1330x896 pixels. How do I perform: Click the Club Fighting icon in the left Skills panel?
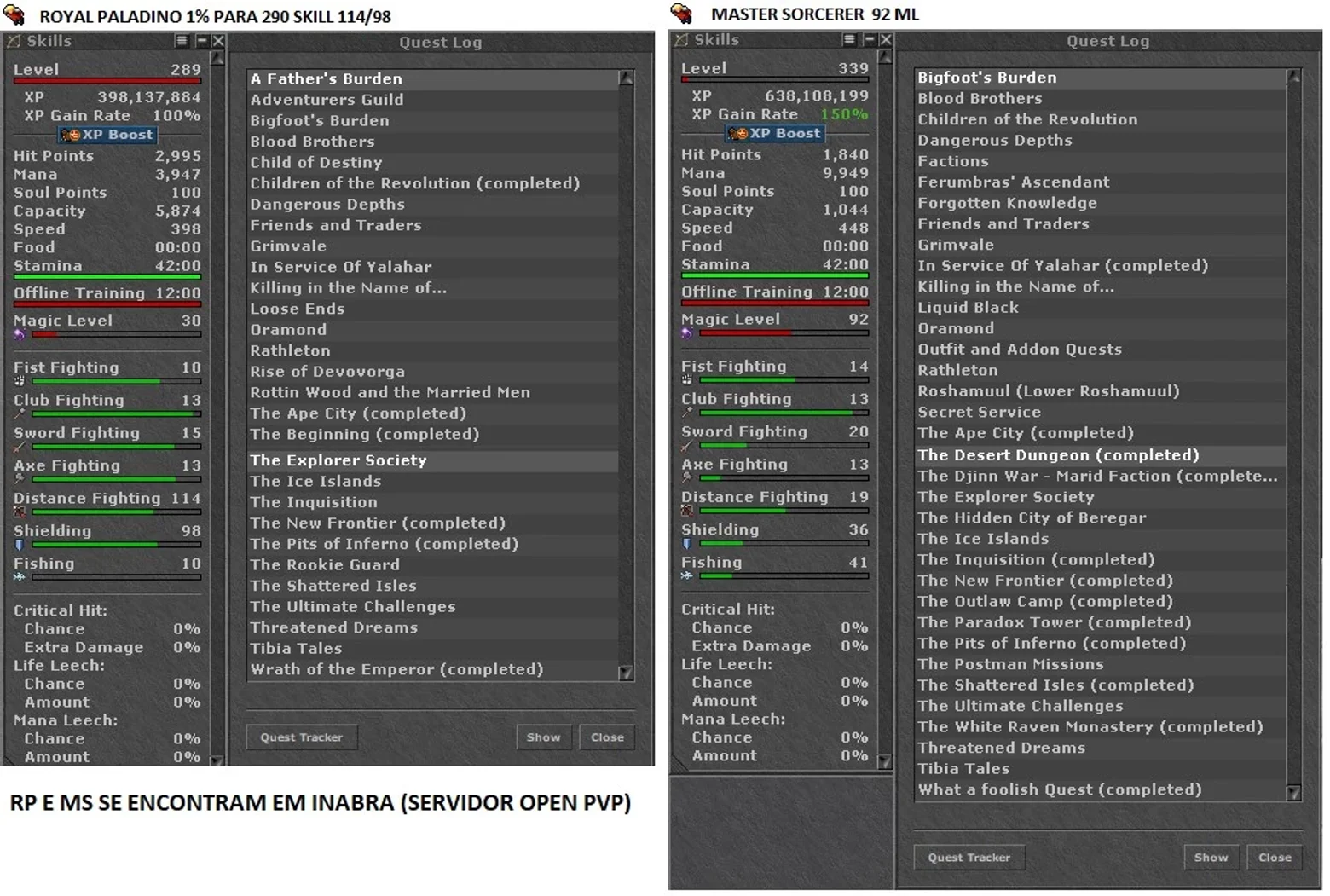[x=20, y=413]
